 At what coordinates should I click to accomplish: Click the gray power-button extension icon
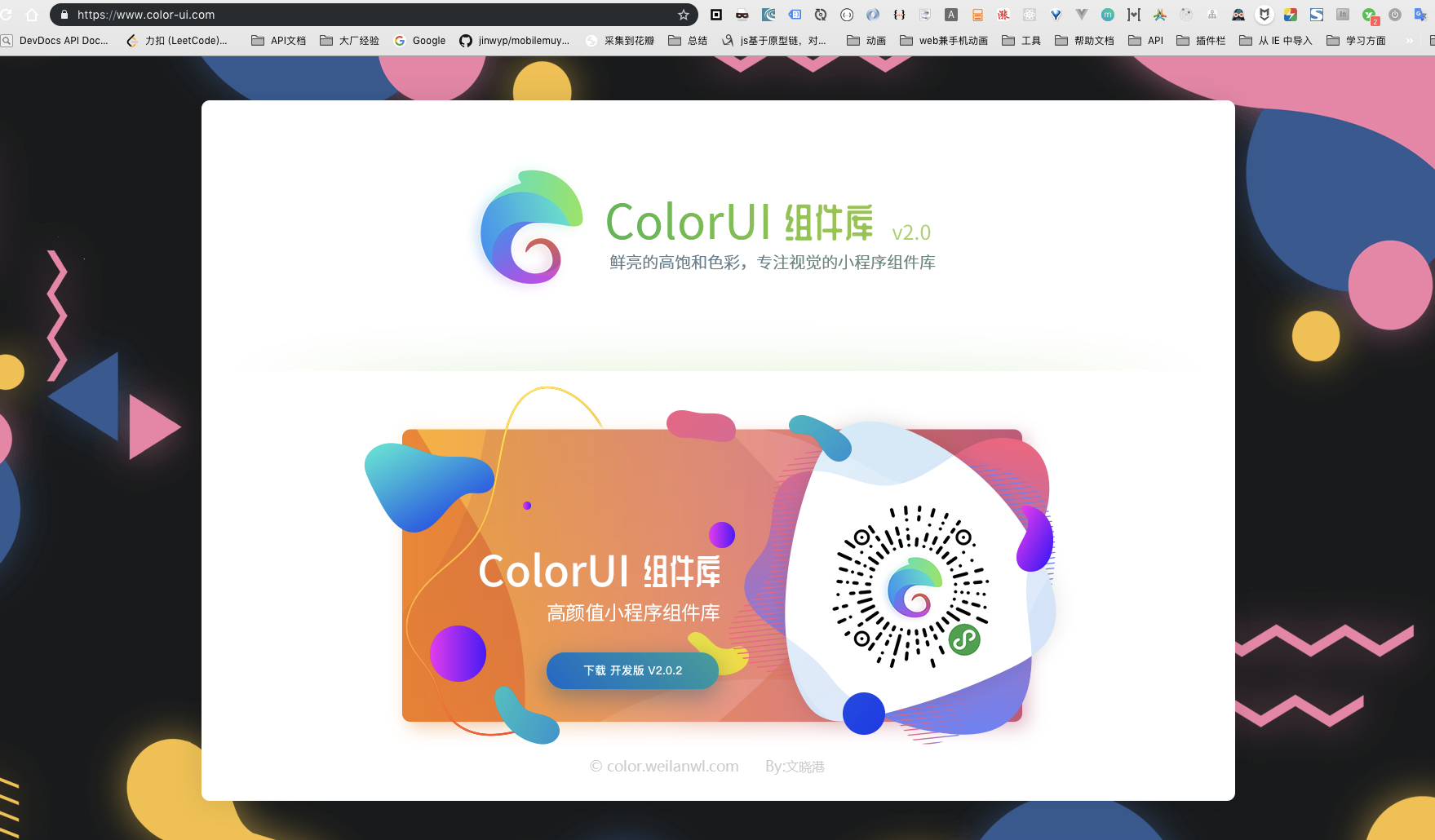pos(1395,15)
